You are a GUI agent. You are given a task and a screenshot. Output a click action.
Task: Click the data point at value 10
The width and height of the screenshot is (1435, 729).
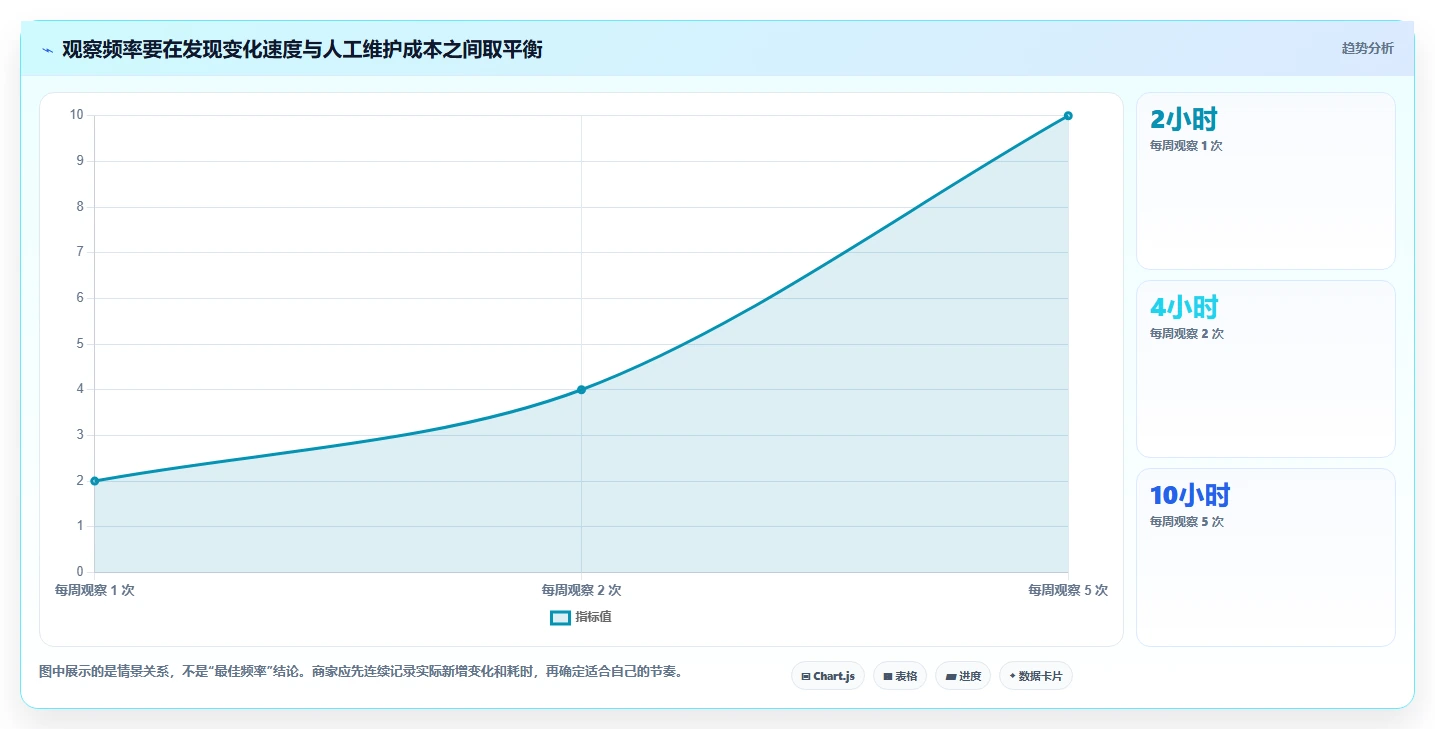click(x=1068, y=115)
